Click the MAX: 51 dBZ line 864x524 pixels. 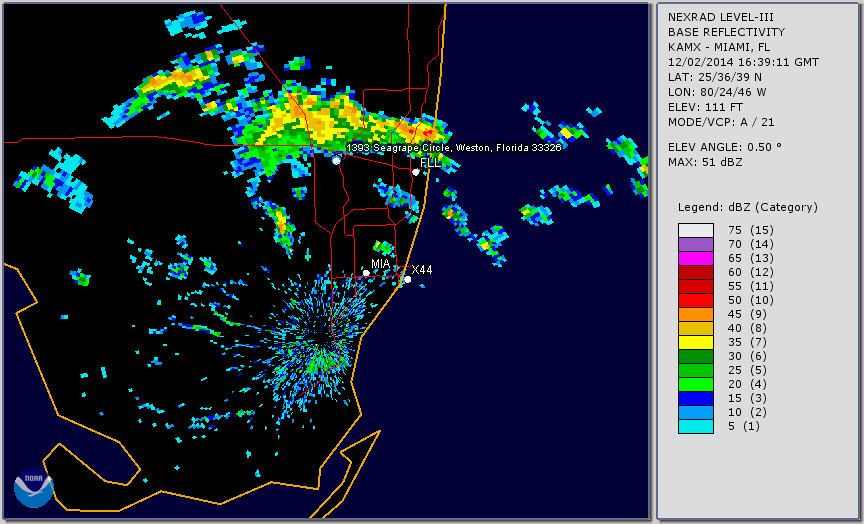[x=705, y=163]
